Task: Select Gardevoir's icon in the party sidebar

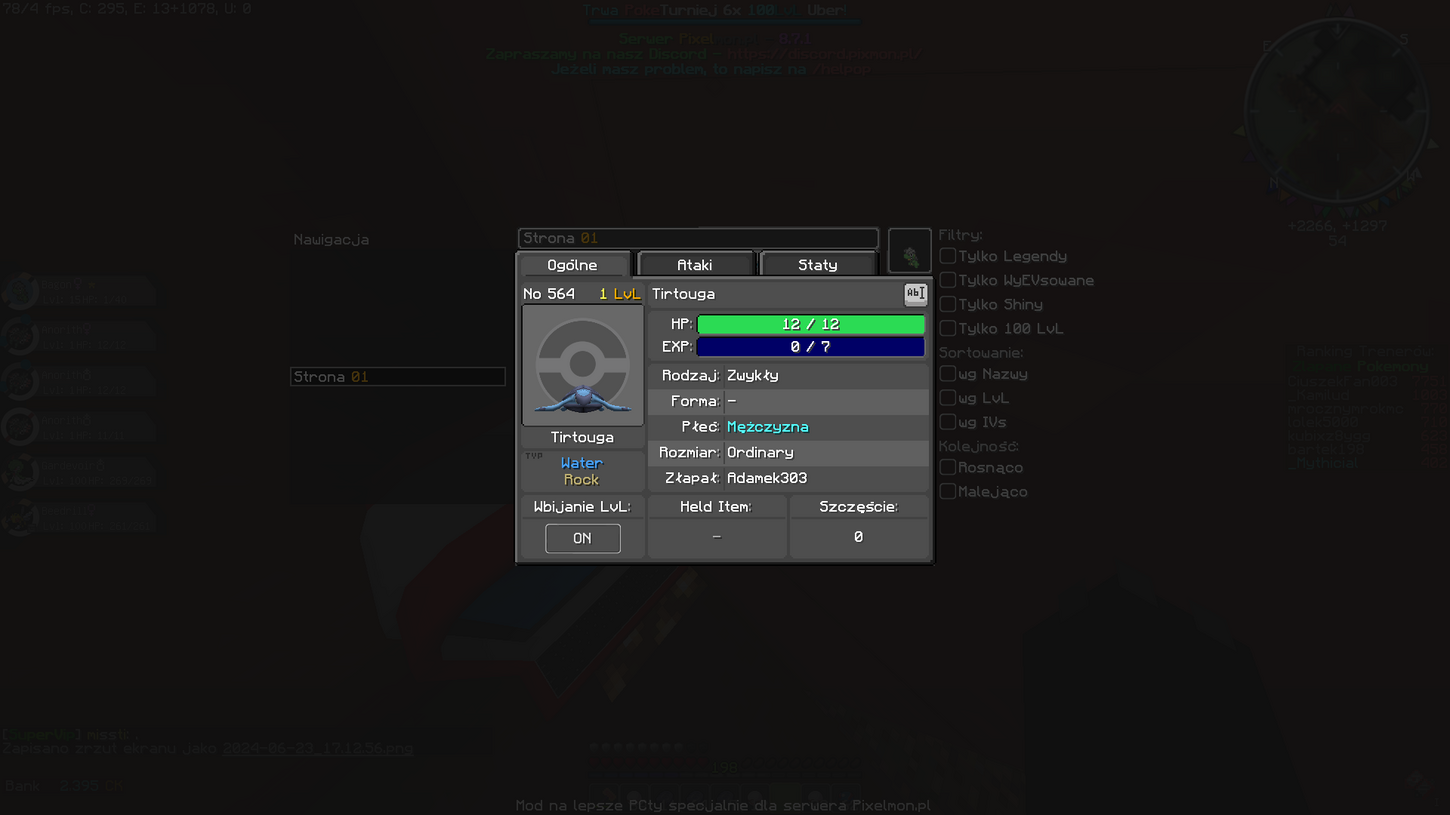Action: coord(20,472)
